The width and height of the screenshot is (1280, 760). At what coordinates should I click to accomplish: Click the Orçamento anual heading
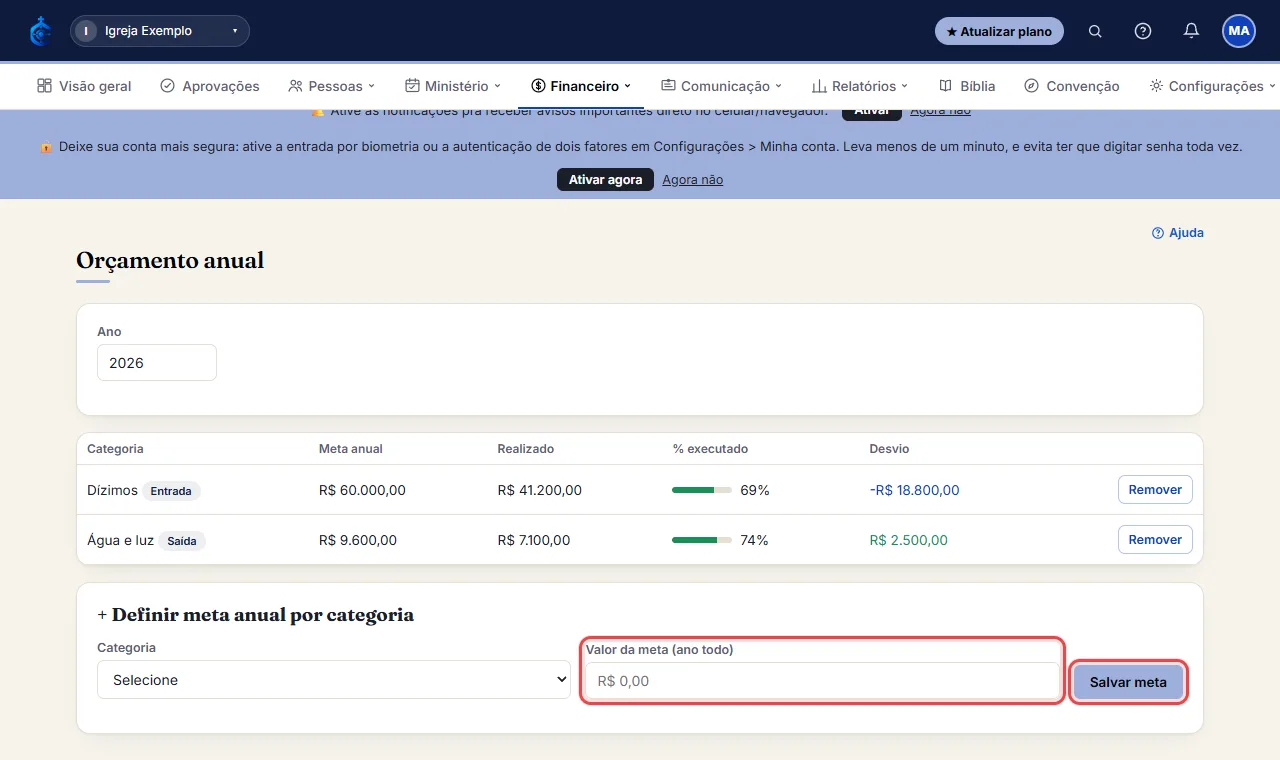pos(170,261)
